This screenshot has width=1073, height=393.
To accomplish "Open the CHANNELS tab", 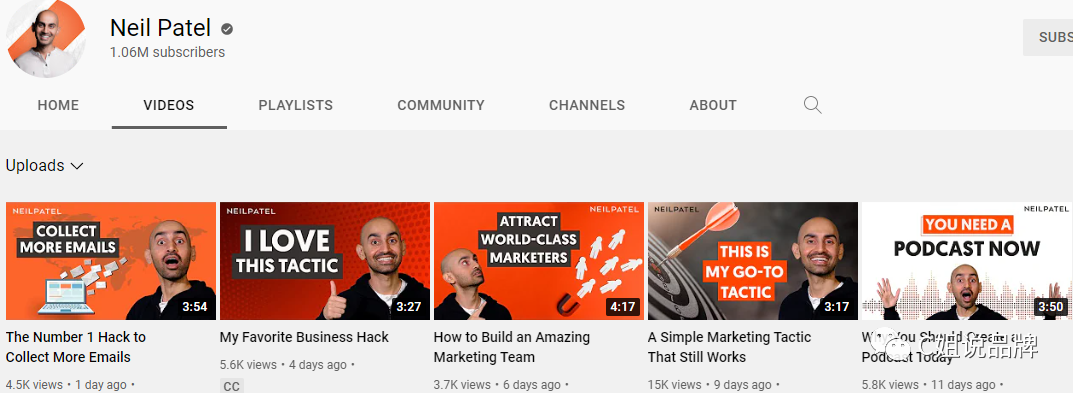I will point(587,105).
